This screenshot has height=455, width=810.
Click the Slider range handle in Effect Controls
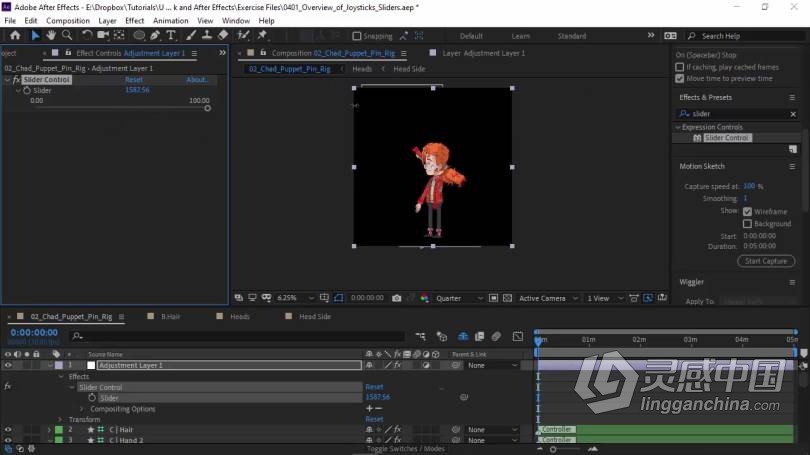pos(208,108)
